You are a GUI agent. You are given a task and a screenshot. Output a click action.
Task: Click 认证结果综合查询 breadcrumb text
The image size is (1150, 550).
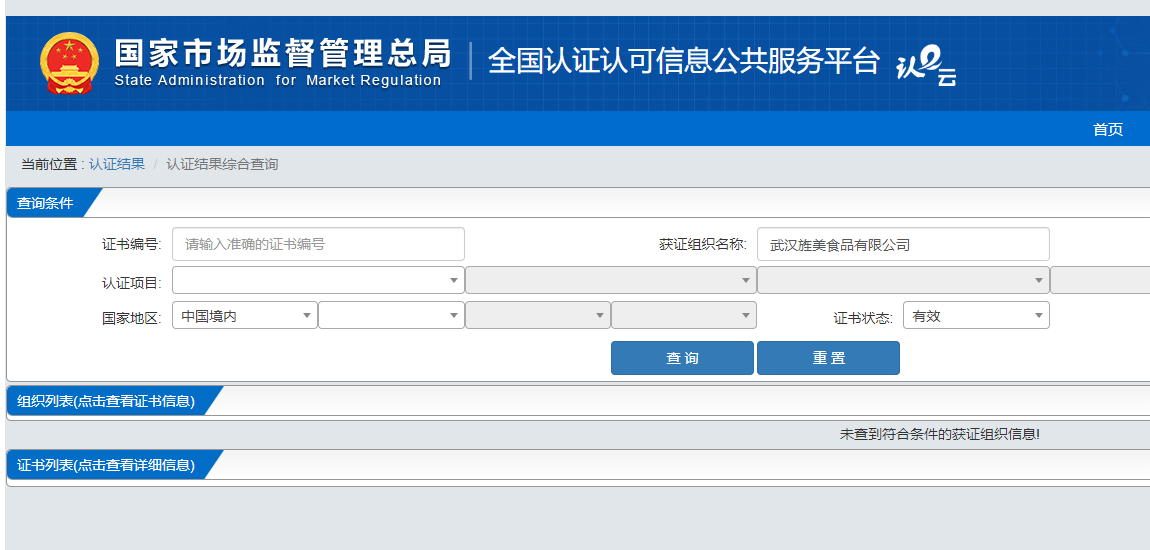point(222,164)
